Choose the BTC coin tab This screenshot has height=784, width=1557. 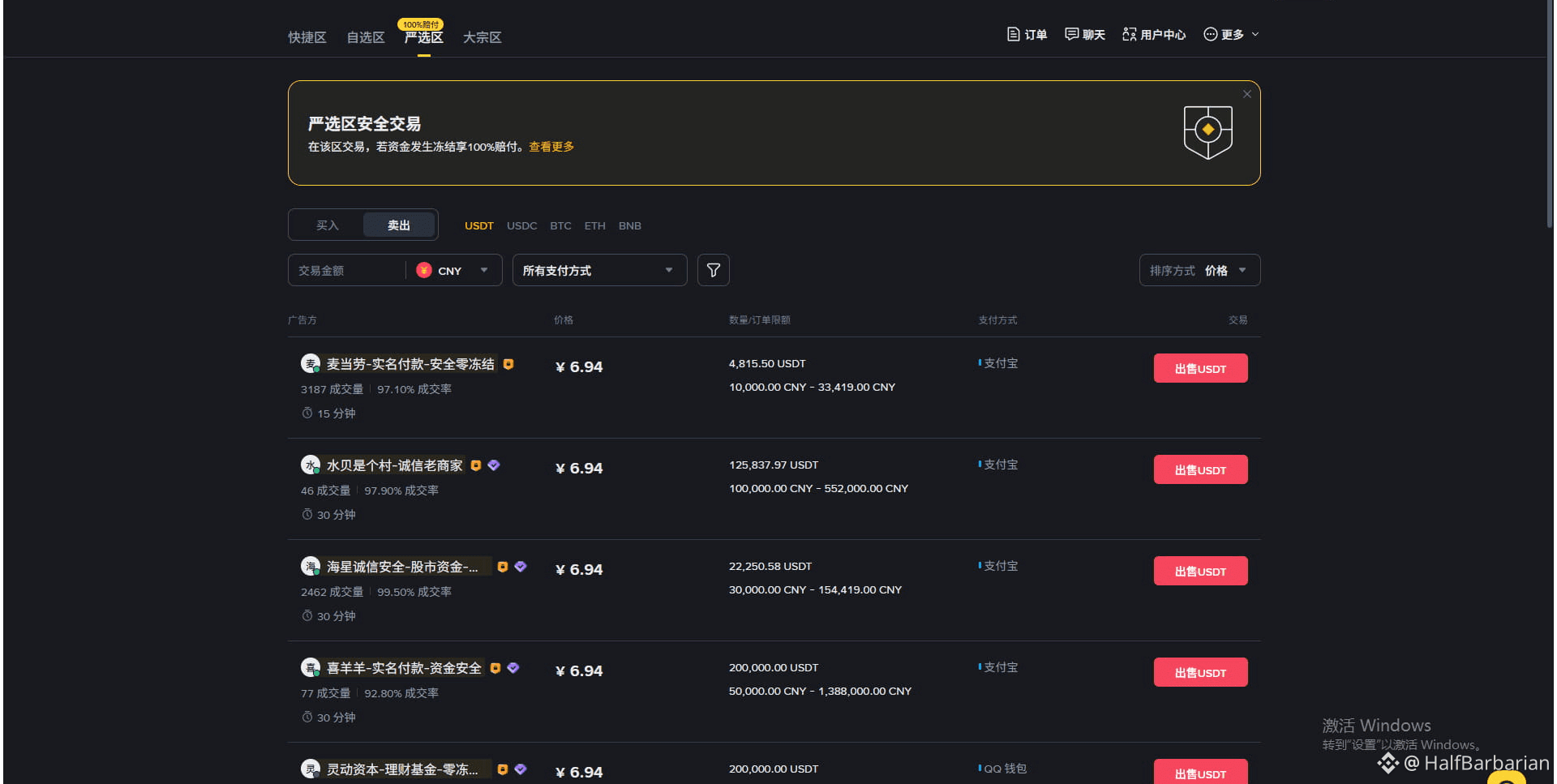(561, 226)
